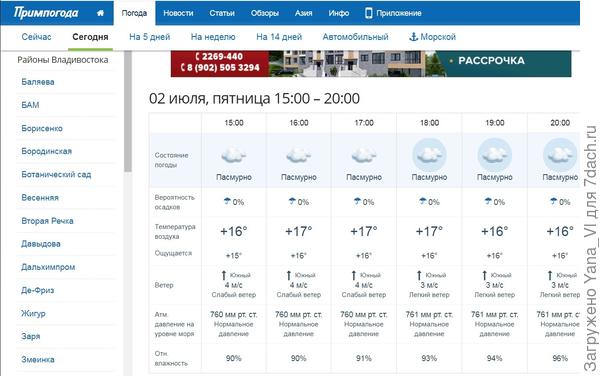Click the night cloud icon for 19:00
Viewport: 600px width, 376px height.
[x=495, y=155]
